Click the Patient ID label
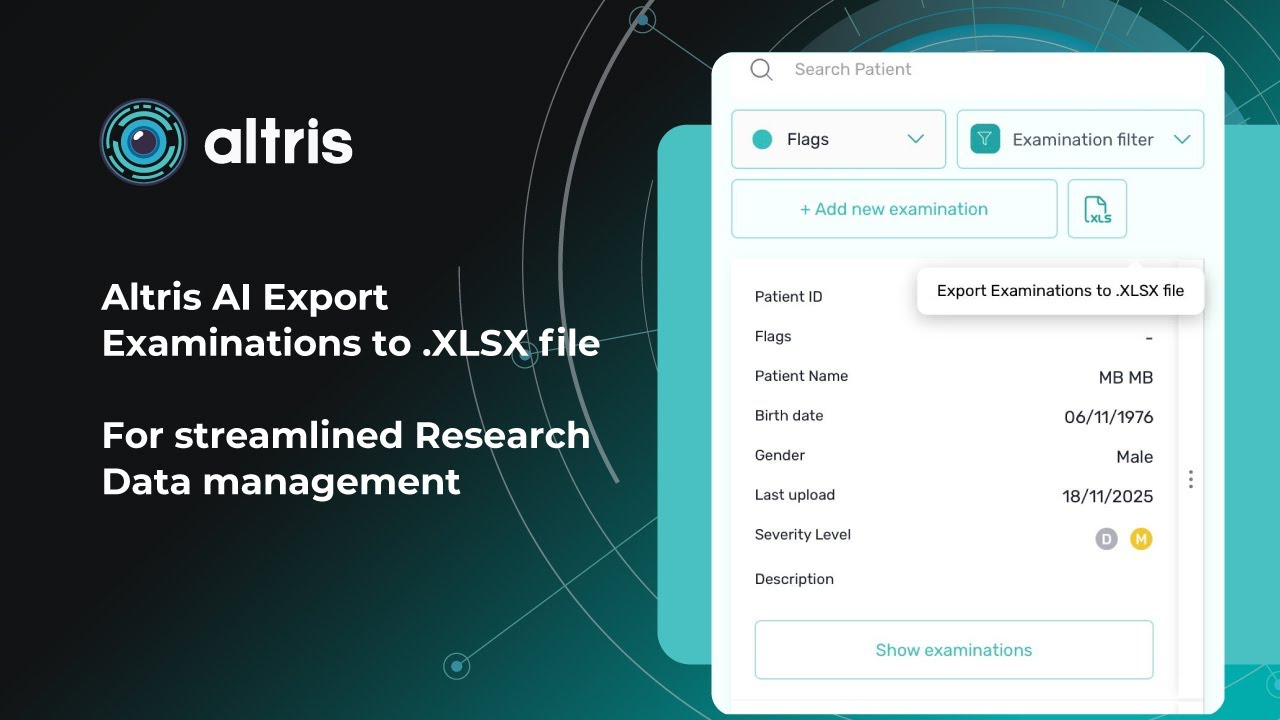 coord(788,297)
